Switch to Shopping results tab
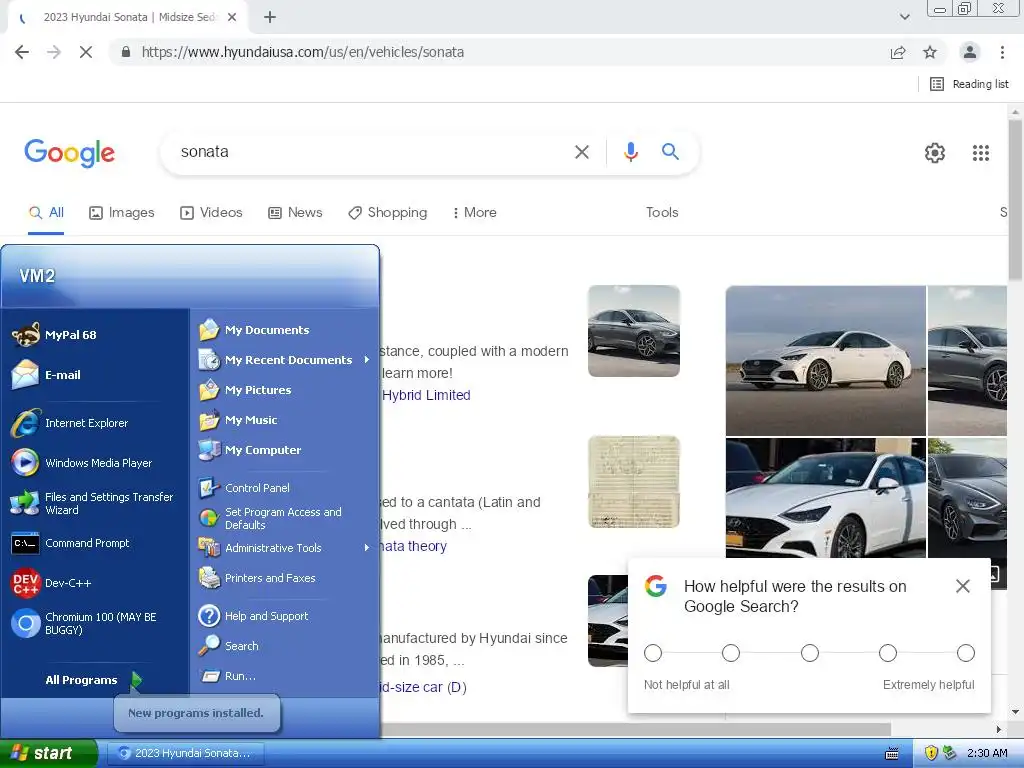1024x768 pixels. (387, 213)
